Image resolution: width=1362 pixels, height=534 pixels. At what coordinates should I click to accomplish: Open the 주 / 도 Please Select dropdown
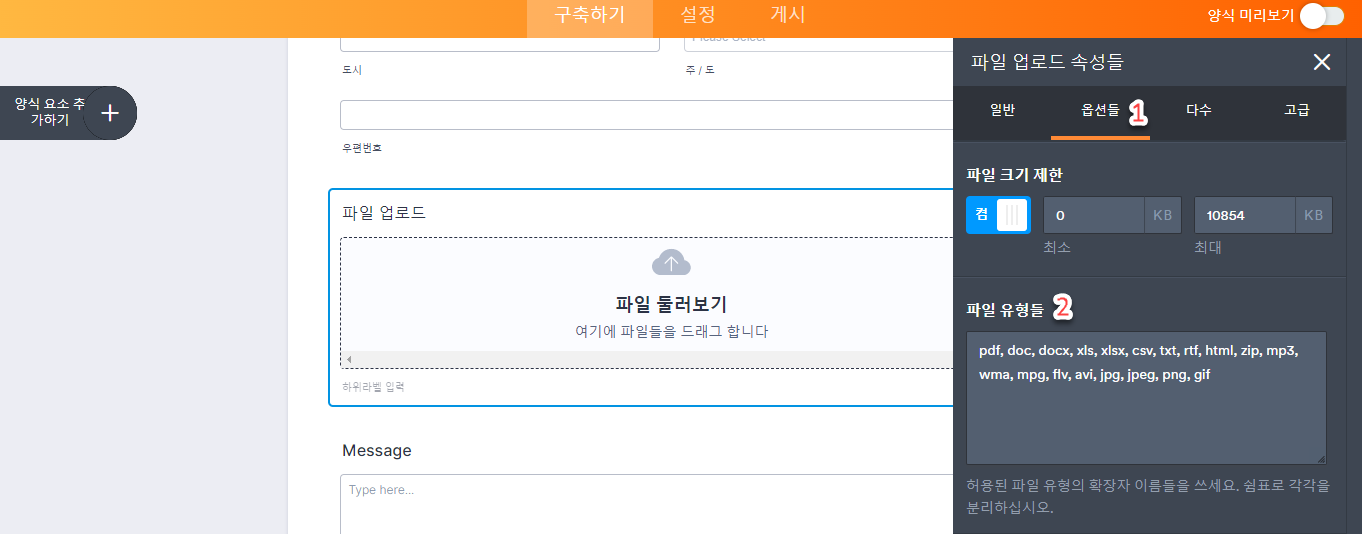[818, 40]
